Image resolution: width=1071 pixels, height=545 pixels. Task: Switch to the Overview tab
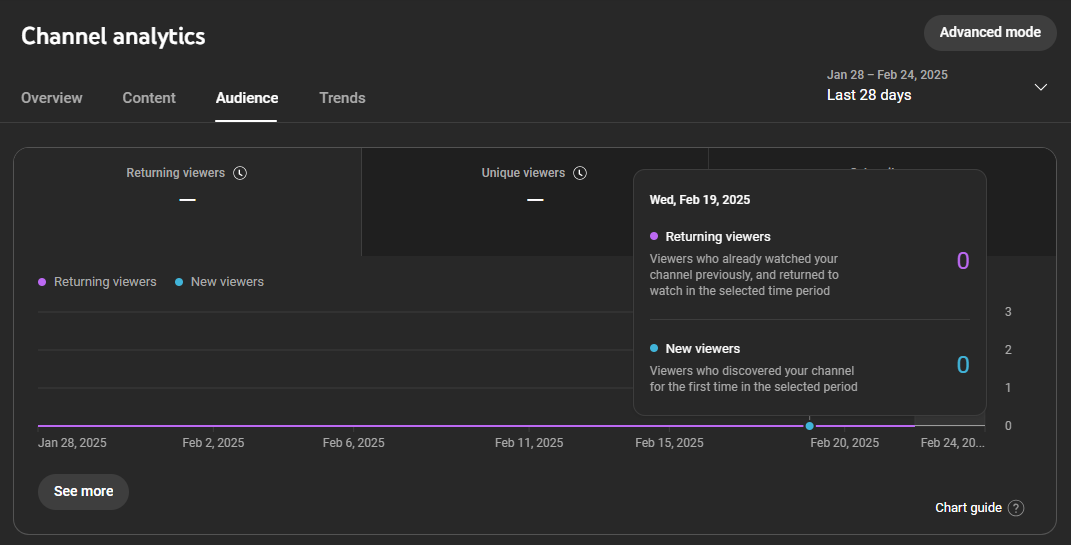(x=52, y=98)
